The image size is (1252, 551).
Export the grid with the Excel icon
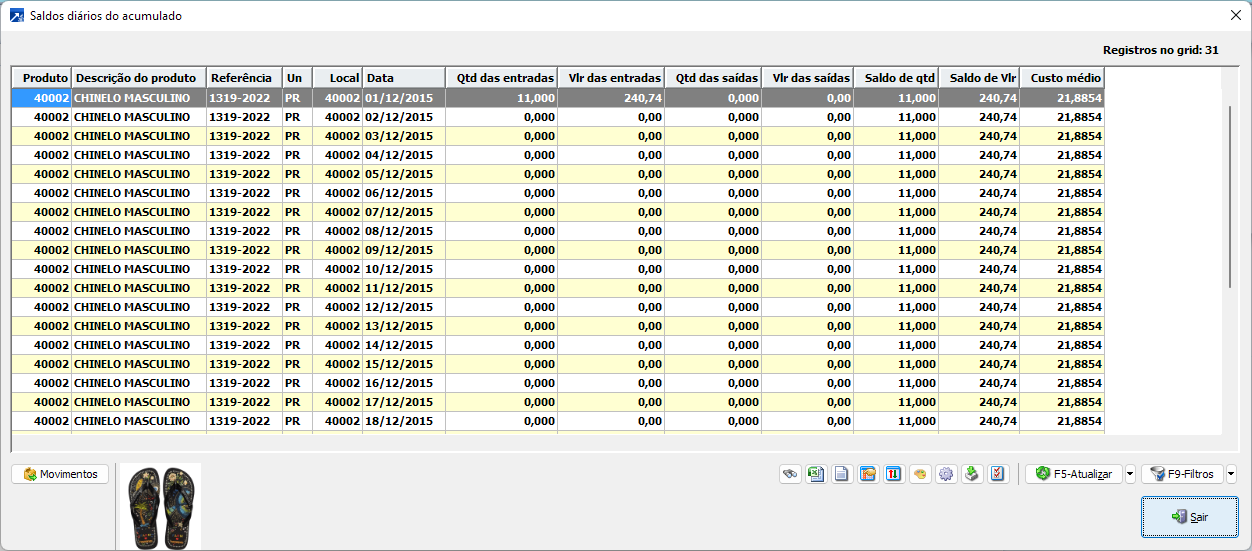pyautogui.click(x=816, y=474)
